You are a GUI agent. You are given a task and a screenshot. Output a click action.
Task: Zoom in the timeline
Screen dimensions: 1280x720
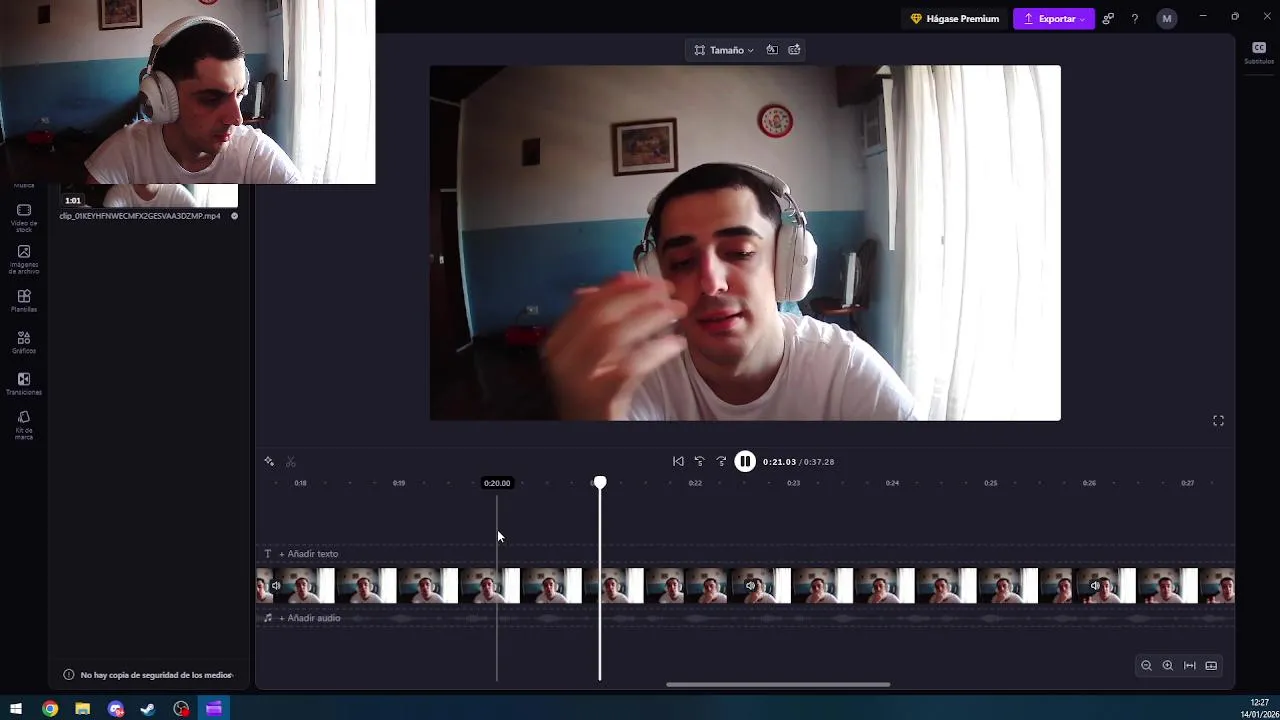(x=1167, y=666)
